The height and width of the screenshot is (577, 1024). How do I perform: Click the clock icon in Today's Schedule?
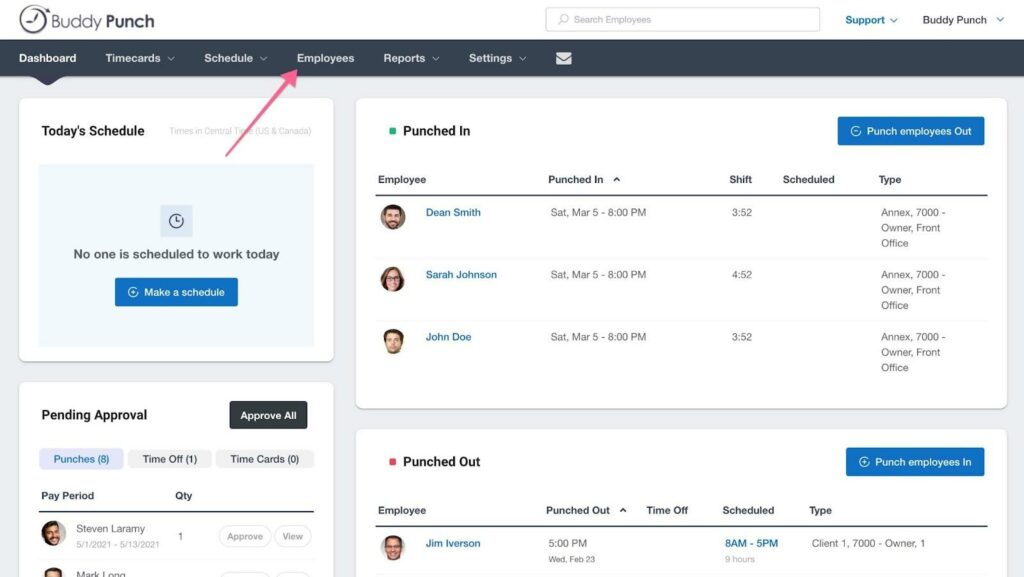[x=176, y=221]
